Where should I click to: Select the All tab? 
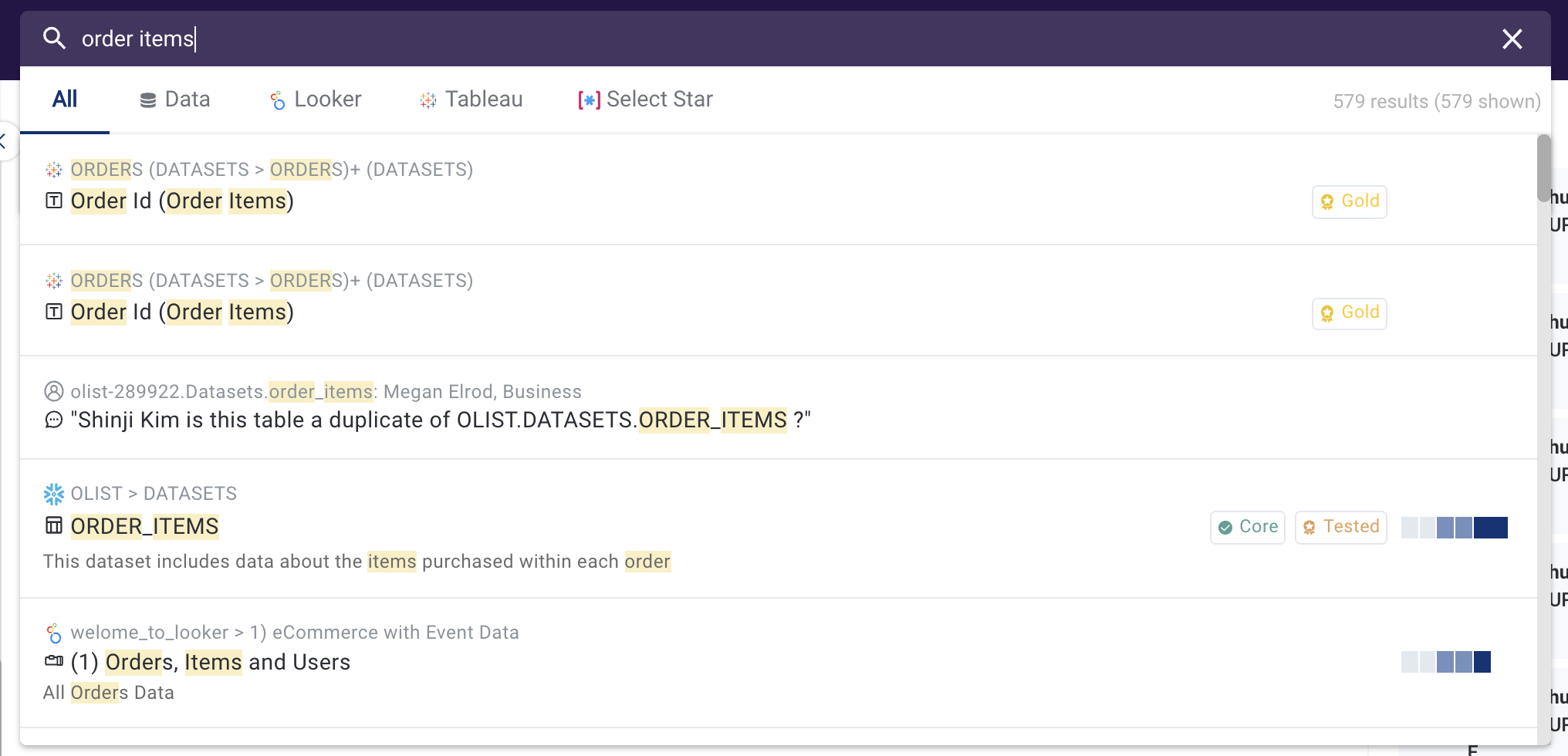coord(65,100)
